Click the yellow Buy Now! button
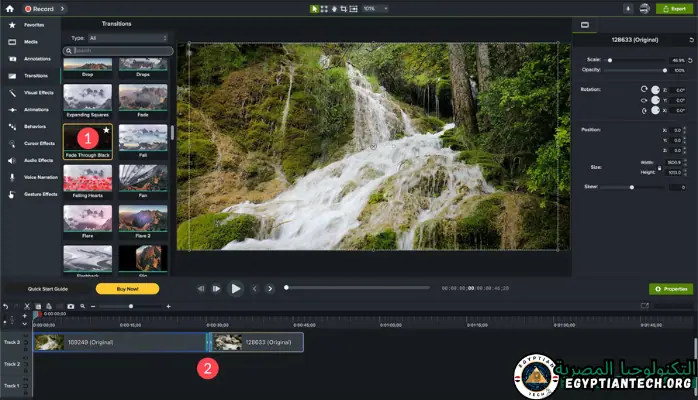 (x=127, y=289)
